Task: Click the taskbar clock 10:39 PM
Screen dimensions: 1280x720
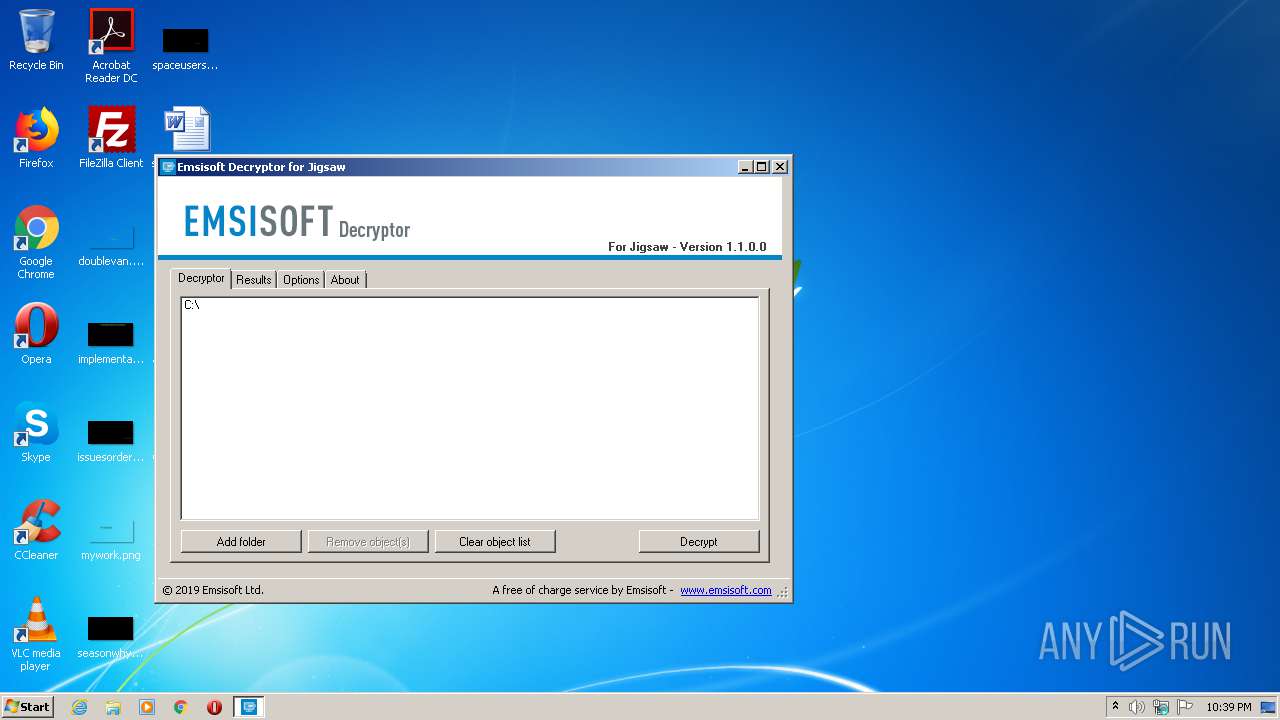Action: pyautogui.click(x=1228, y=707)
